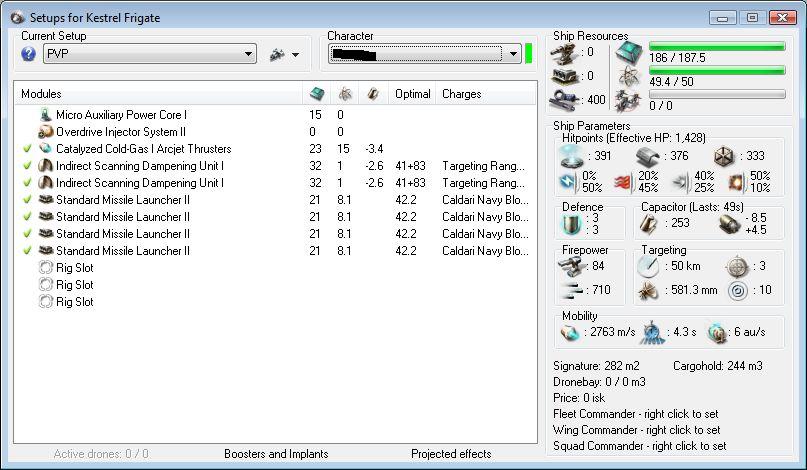Toggle the second Indirect Scanning Dampening Unit I checkmark
Screen dimensions: 807x470
point(27,183)
